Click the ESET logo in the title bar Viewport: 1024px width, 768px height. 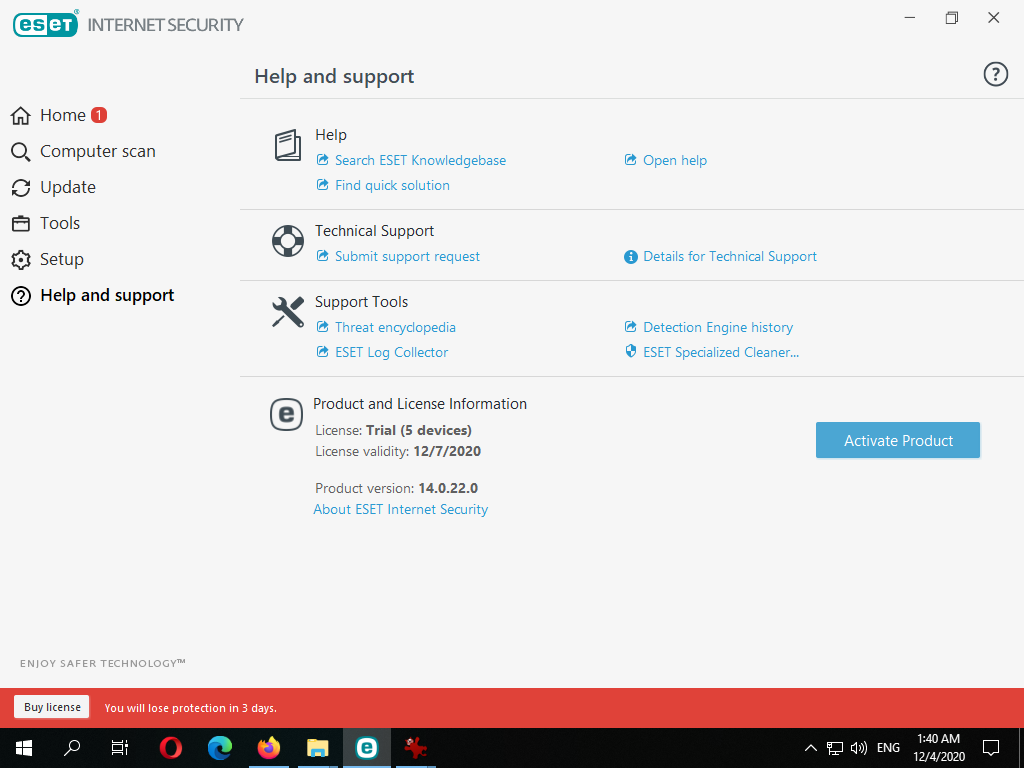pos(46,24)
